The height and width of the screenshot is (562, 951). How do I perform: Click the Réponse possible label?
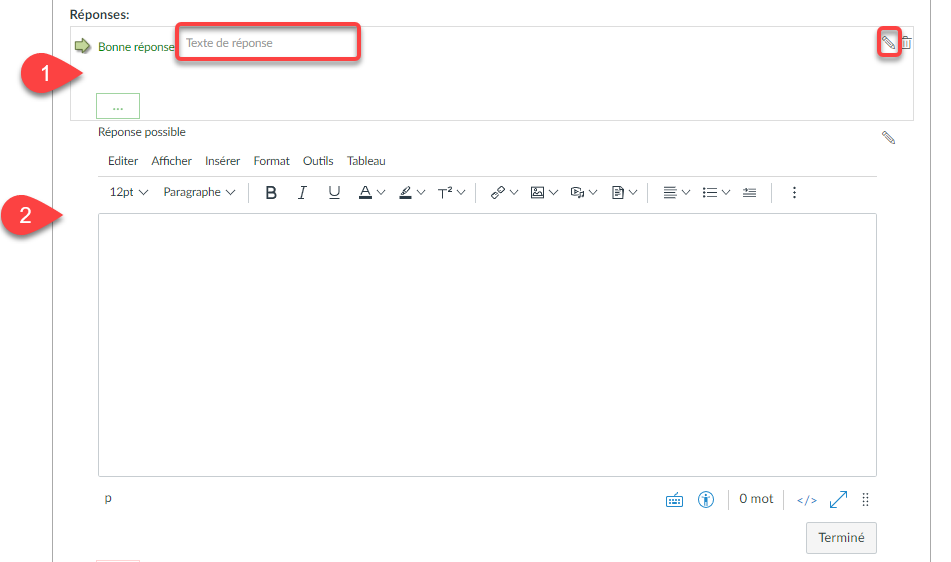coord(142,132)
